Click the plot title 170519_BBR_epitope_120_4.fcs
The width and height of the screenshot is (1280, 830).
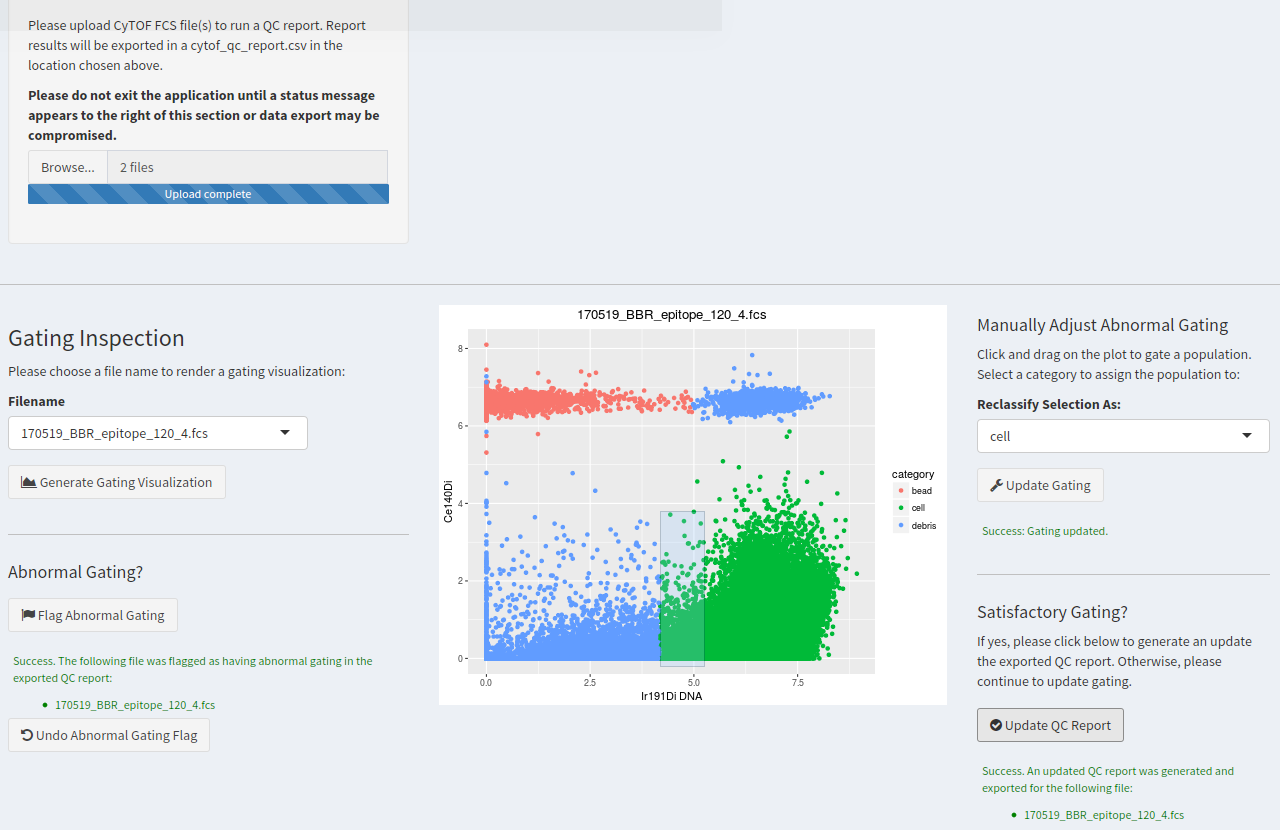pos(672,315)
